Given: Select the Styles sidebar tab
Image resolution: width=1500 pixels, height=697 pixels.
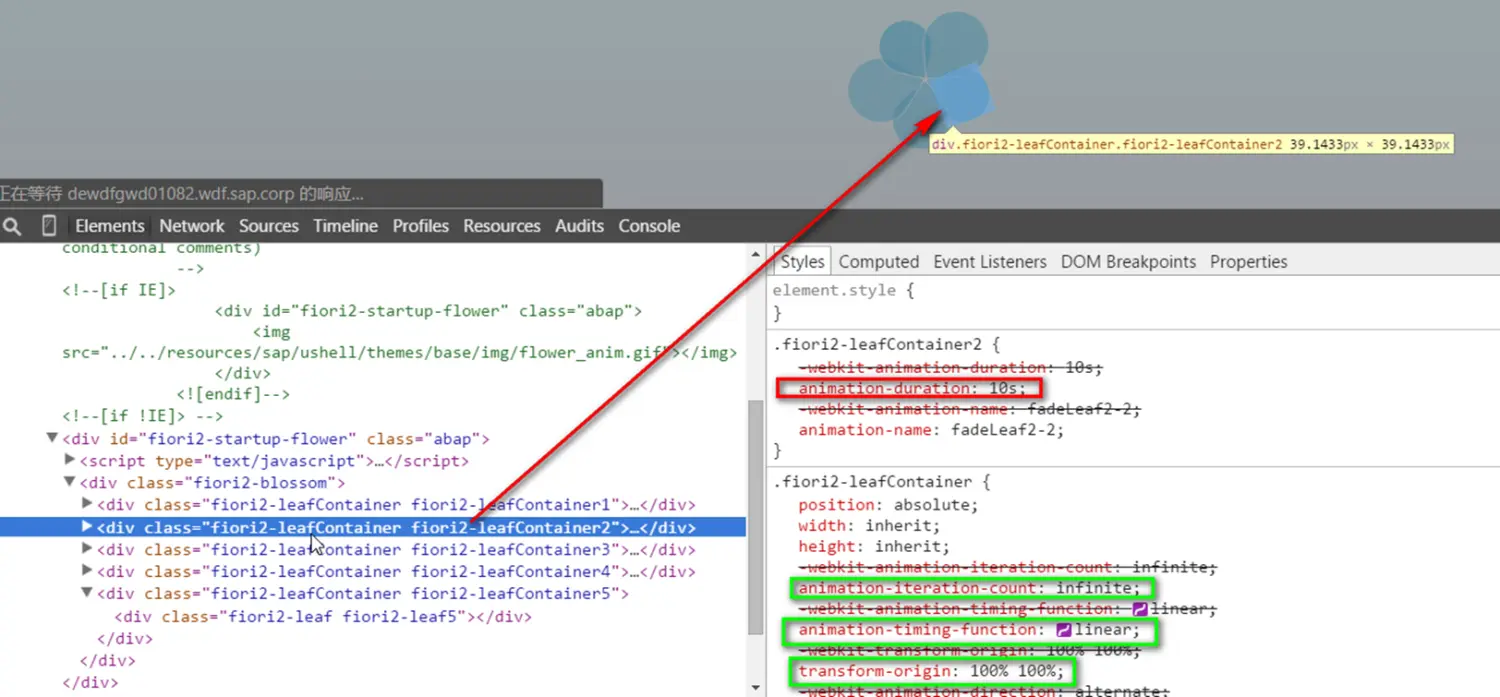Looking at the screenshot, I should tap(802, 262).
